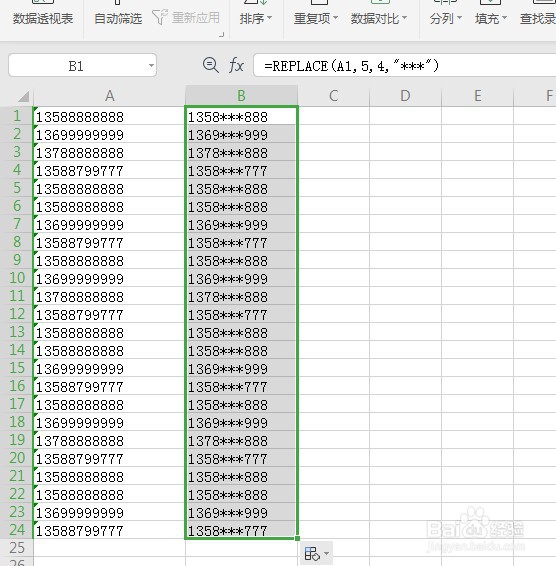Click the formula bar with REPLACE formula

tap(404, 65)
